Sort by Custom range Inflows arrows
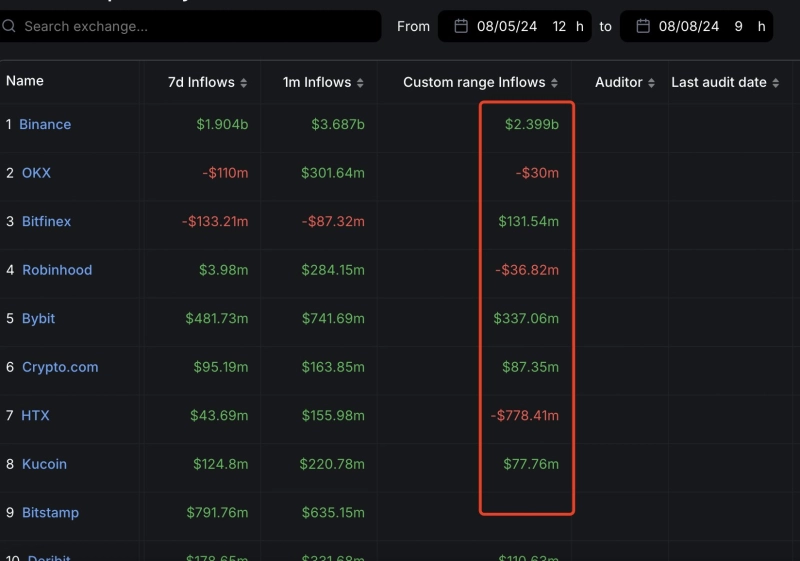 pos(554,83)
